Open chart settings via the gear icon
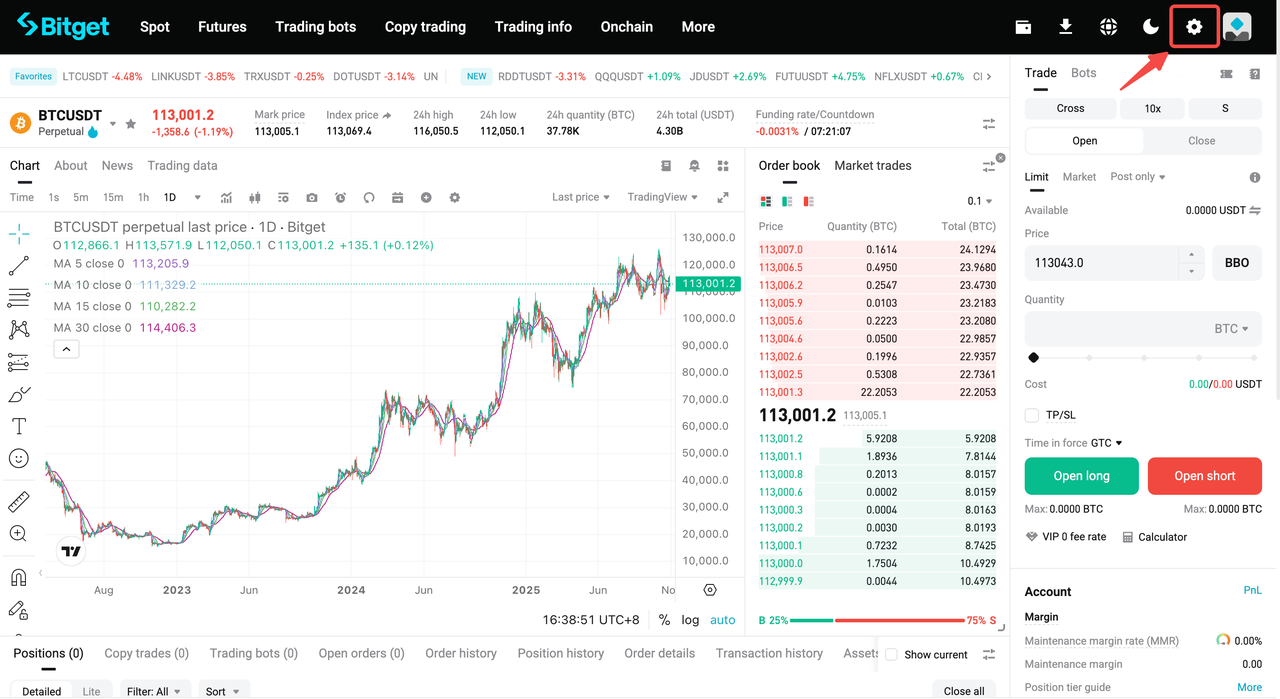The width and height of the screenshot is (1280, 699). 453,196
